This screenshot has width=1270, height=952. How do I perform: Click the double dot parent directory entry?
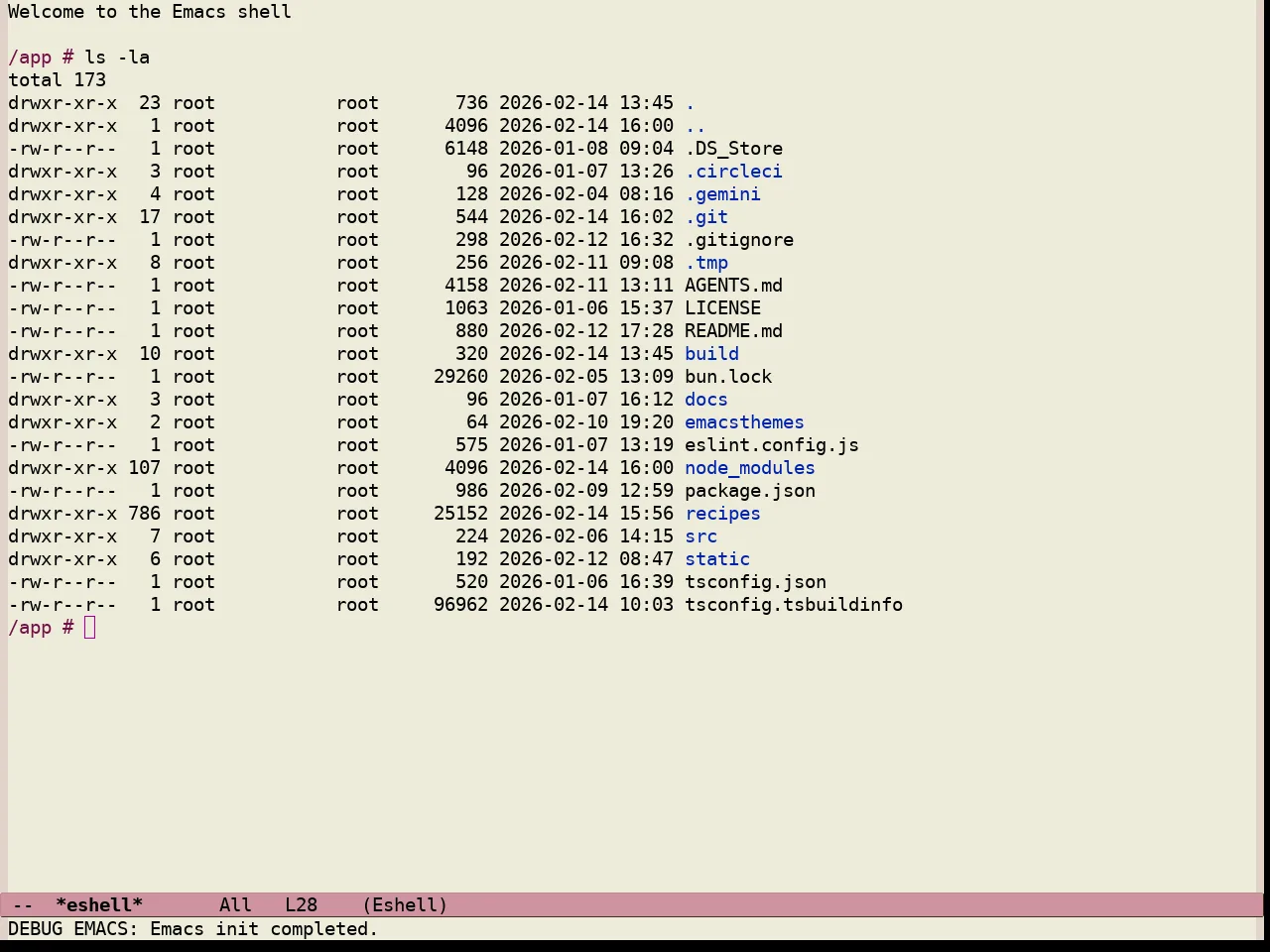tap(696, 126)
